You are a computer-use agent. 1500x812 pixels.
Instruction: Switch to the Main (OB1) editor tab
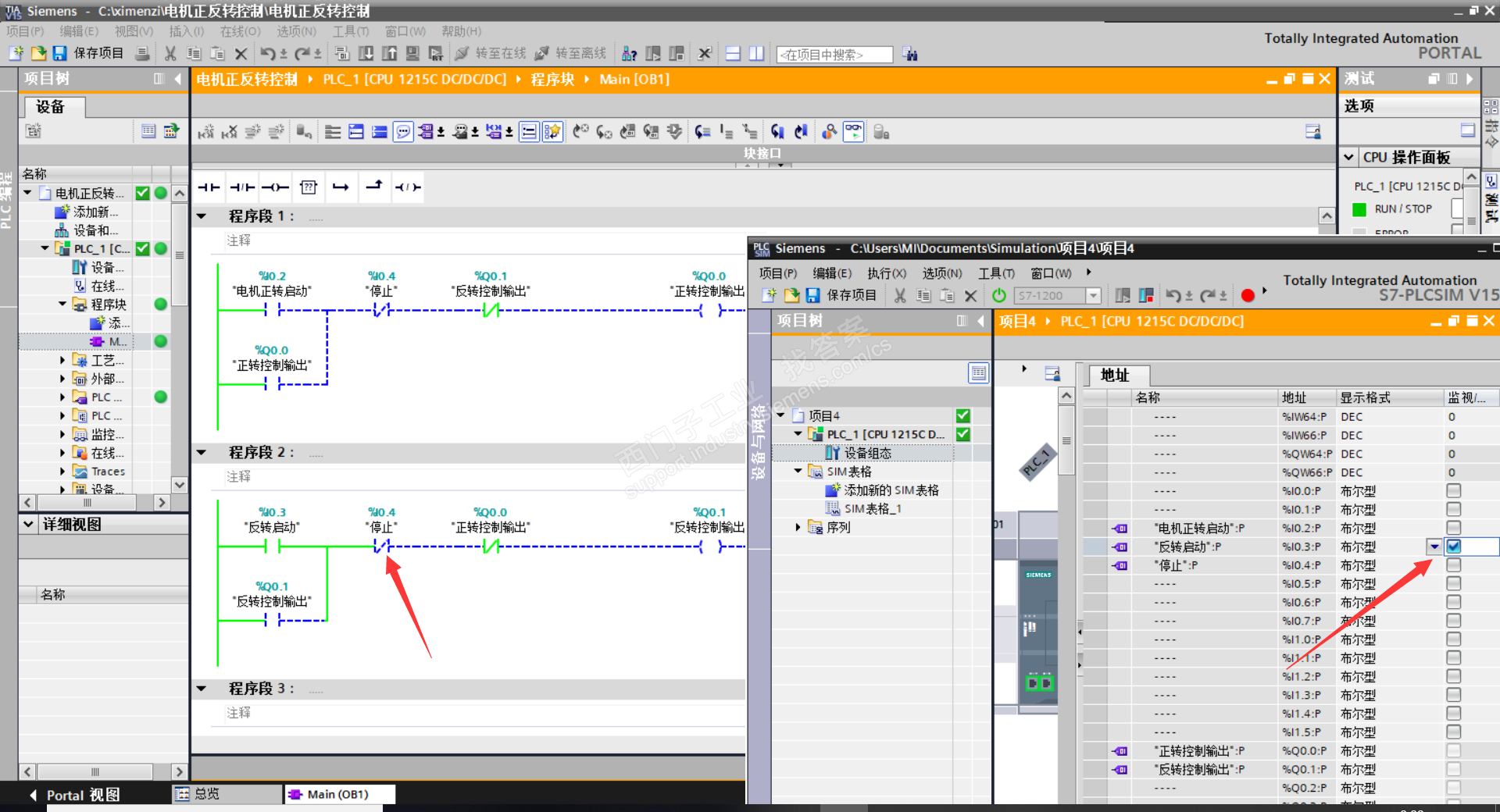(339, 794)
